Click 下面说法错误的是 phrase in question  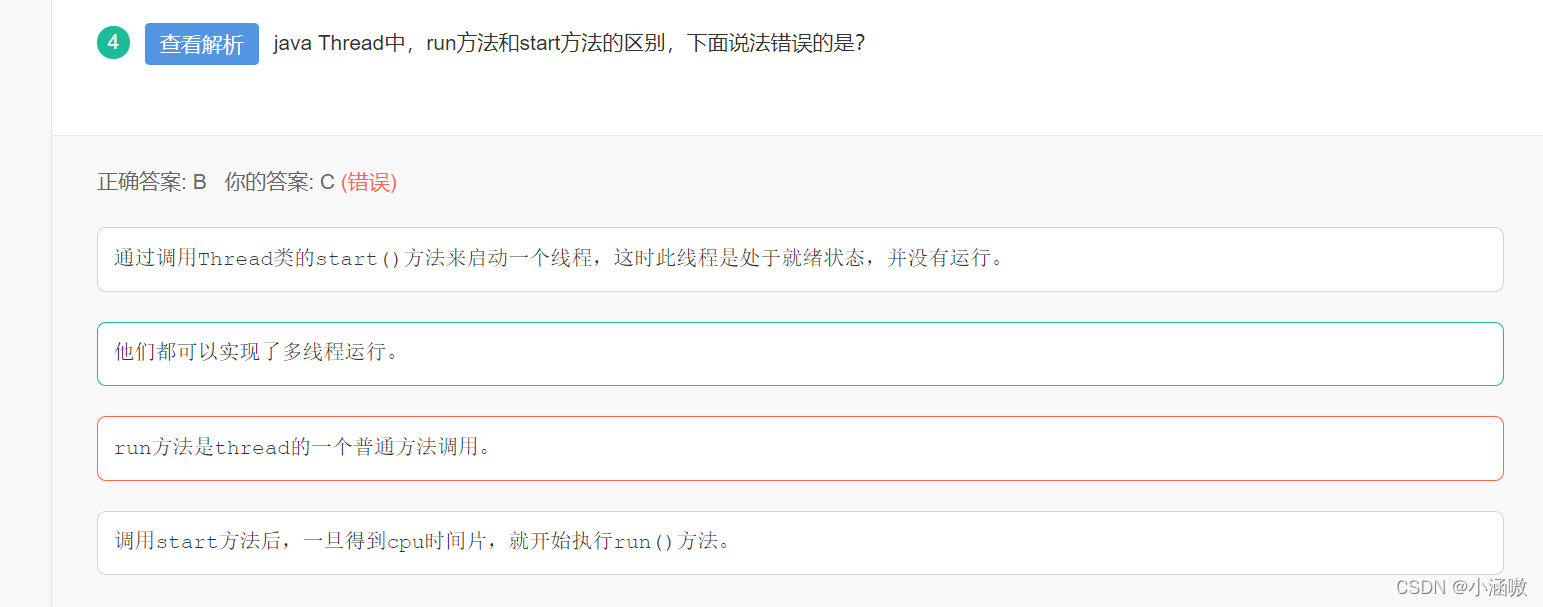(775, 44)
